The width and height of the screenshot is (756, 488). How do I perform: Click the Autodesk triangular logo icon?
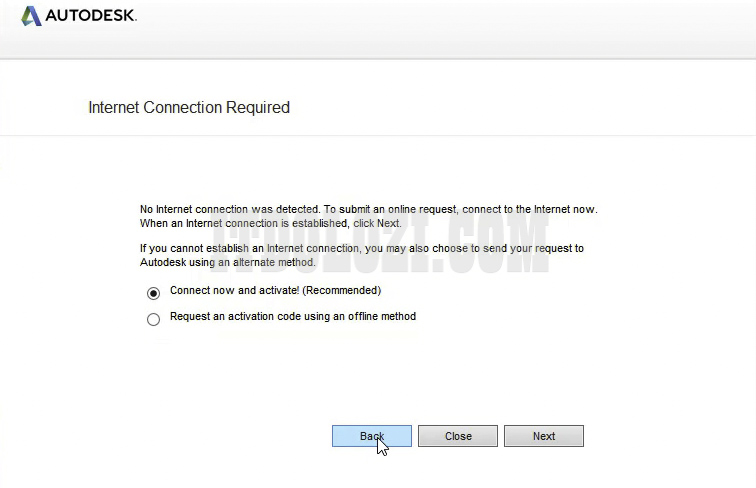click(31, 16)
